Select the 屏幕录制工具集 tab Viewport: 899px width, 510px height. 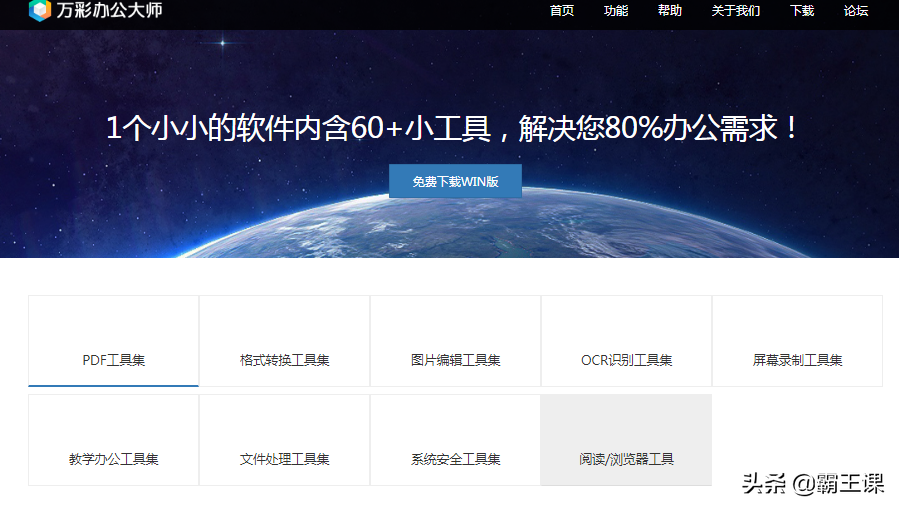point(797,341)
